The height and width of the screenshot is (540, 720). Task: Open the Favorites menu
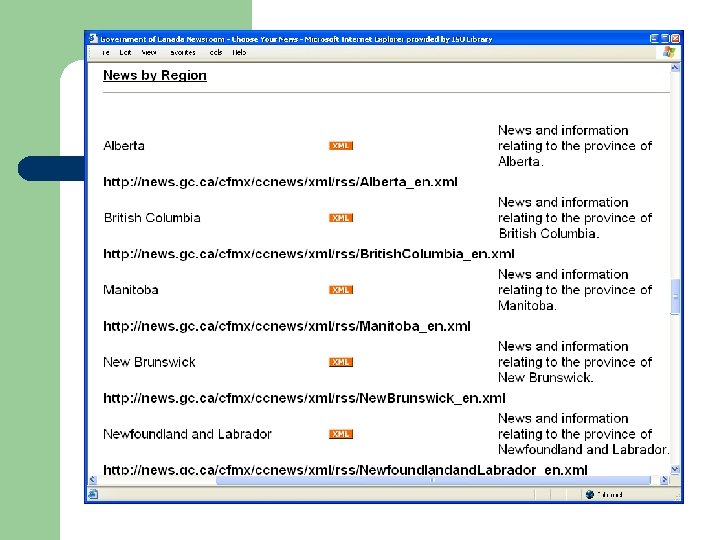pyautogui.click(x=183, y=52)
